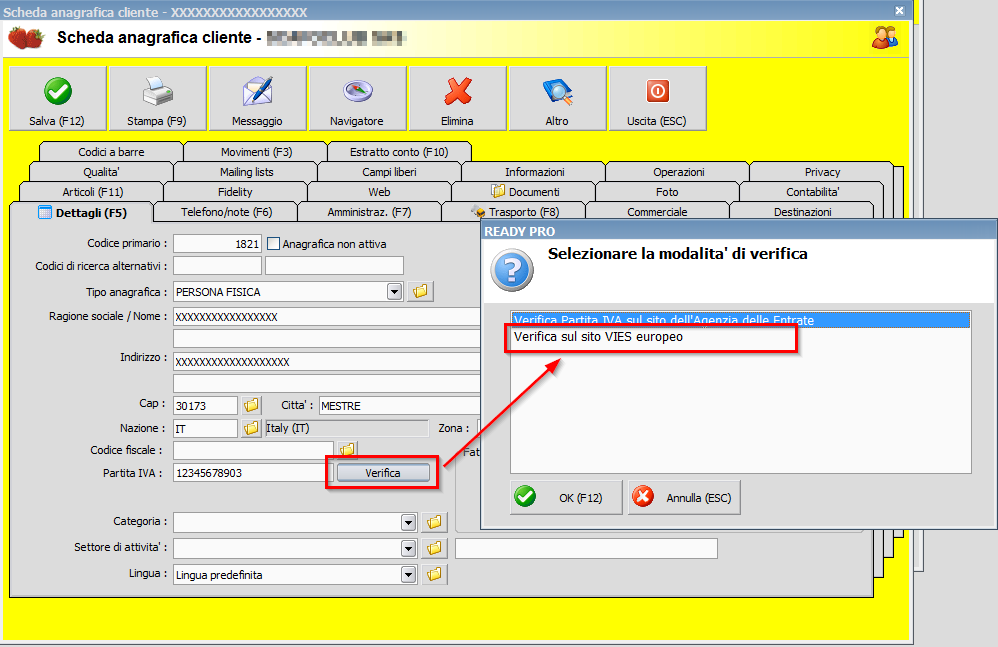Open the Mailing lists tab
The width and height of the screenshot is (998, 647).
coord(246,172)
